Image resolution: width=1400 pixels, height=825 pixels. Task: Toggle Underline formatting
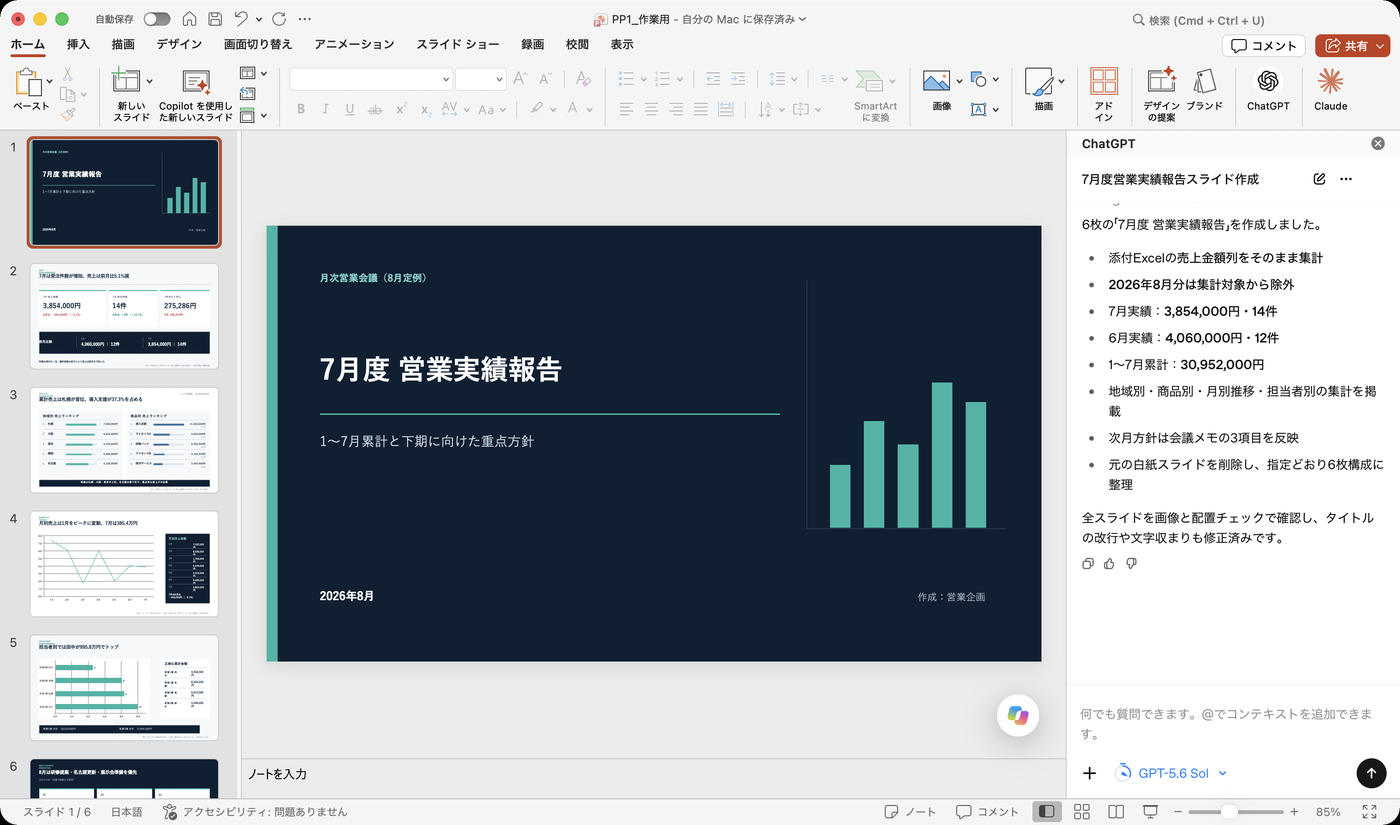[x=349, y=109]
